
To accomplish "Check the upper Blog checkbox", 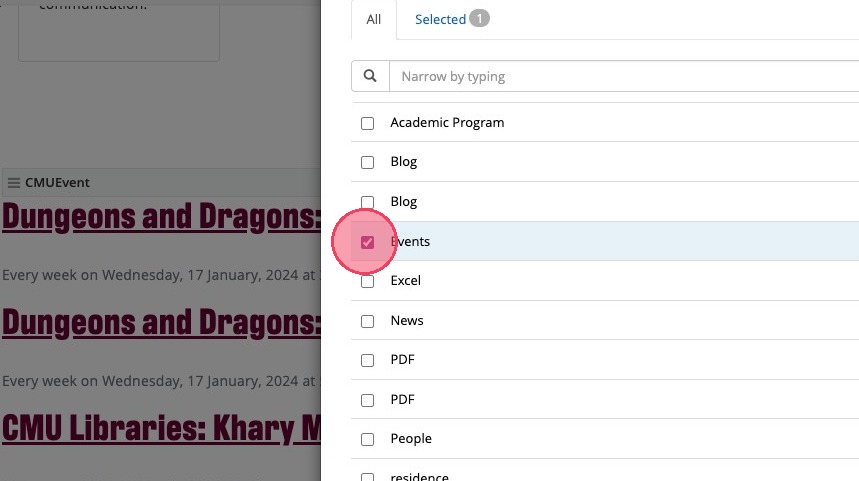I will tap(368, 162).
